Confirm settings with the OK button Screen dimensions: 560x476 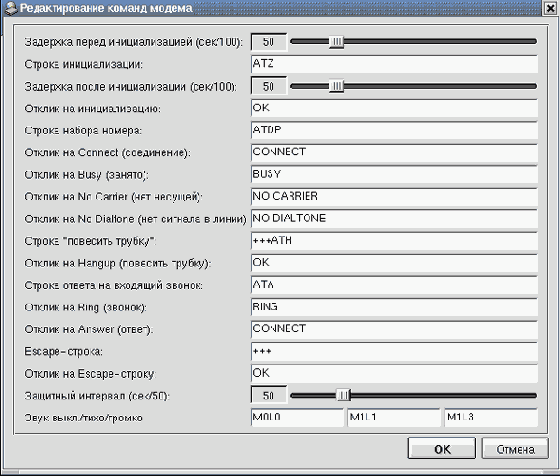(442, 449)
